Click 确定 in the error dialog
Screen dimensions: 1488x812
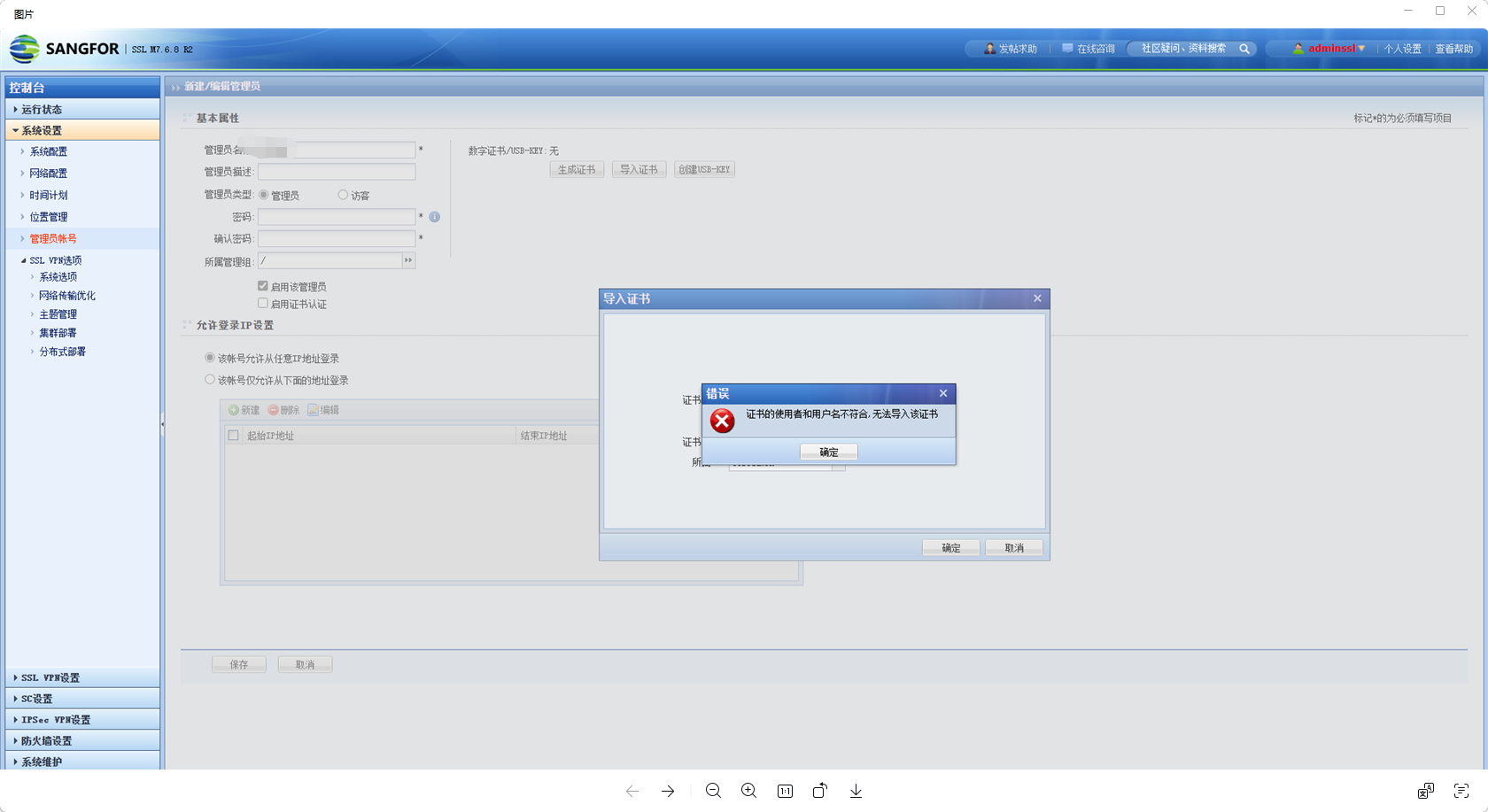[x=828, y=452]
